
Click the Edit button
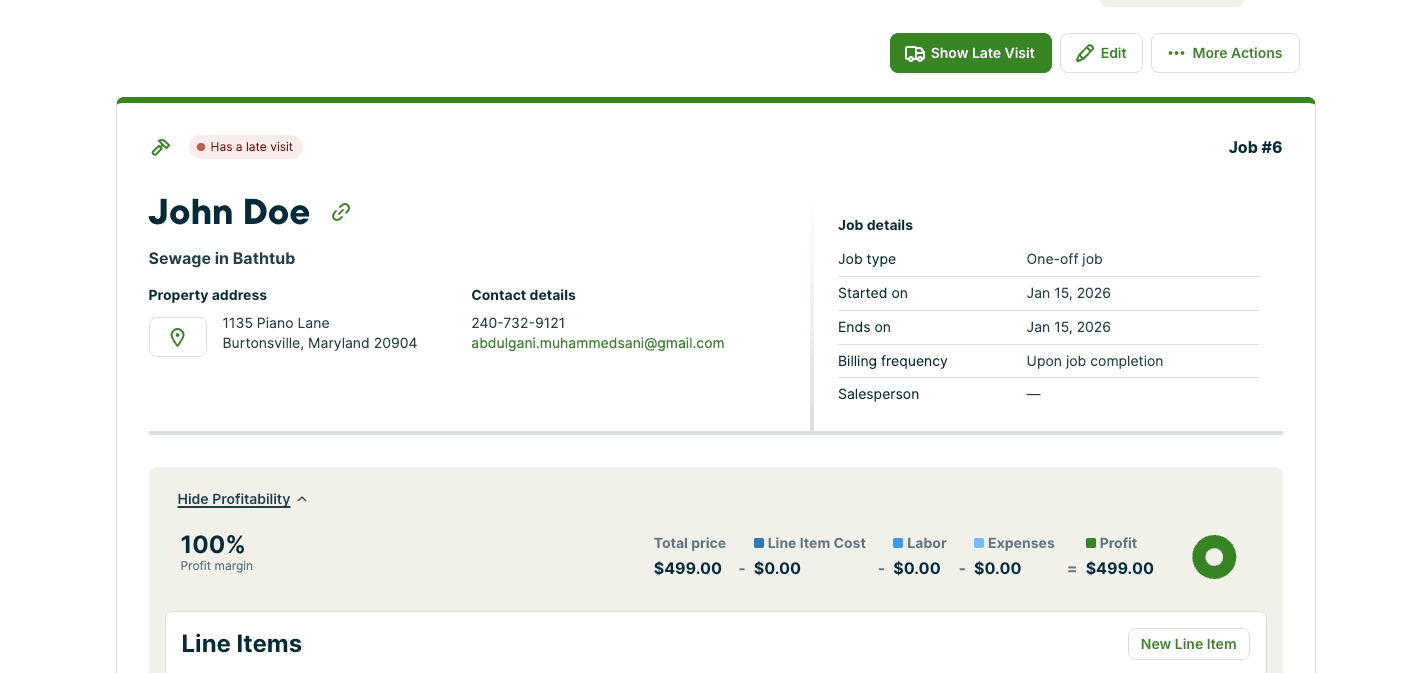tap(1101, 53)
